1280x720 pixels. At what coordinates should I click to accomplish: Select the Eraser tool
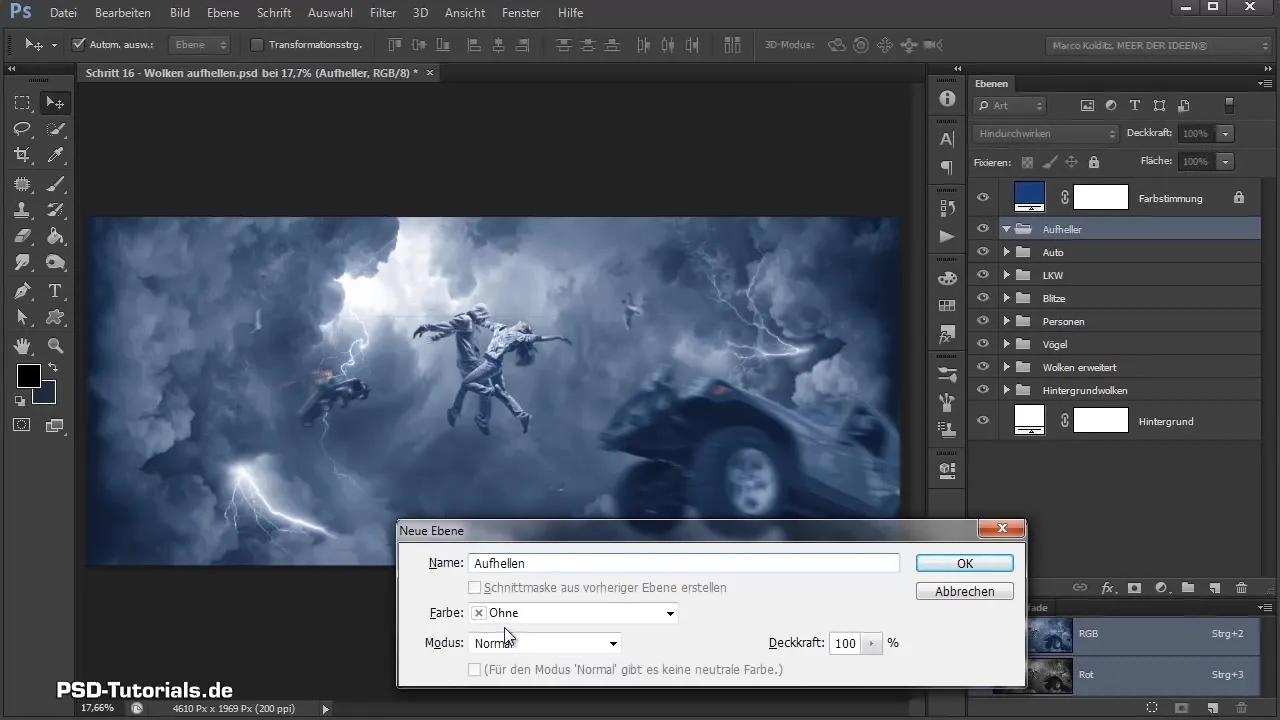[22, 237]
